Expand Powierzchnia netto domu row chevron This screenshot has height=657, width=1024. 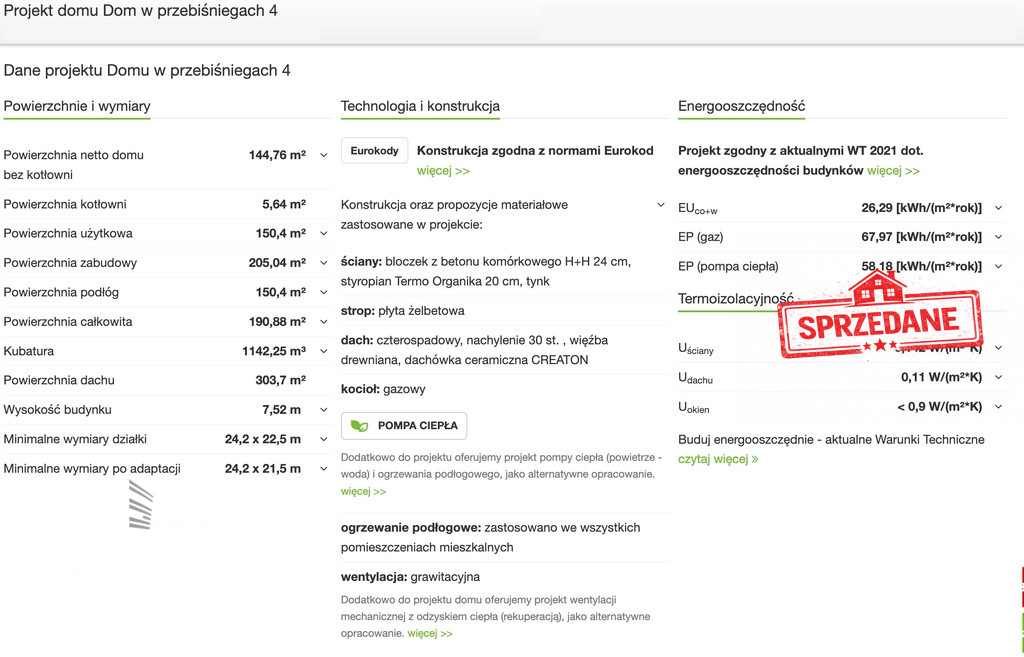tap(323, 155)
